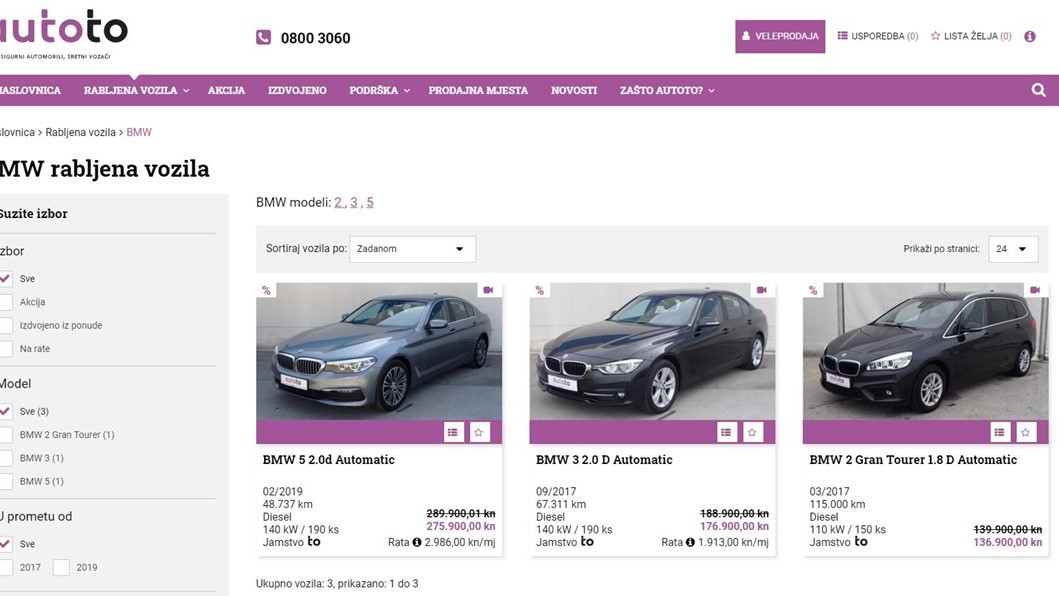Expand the Podrška navigation menu

379,90
